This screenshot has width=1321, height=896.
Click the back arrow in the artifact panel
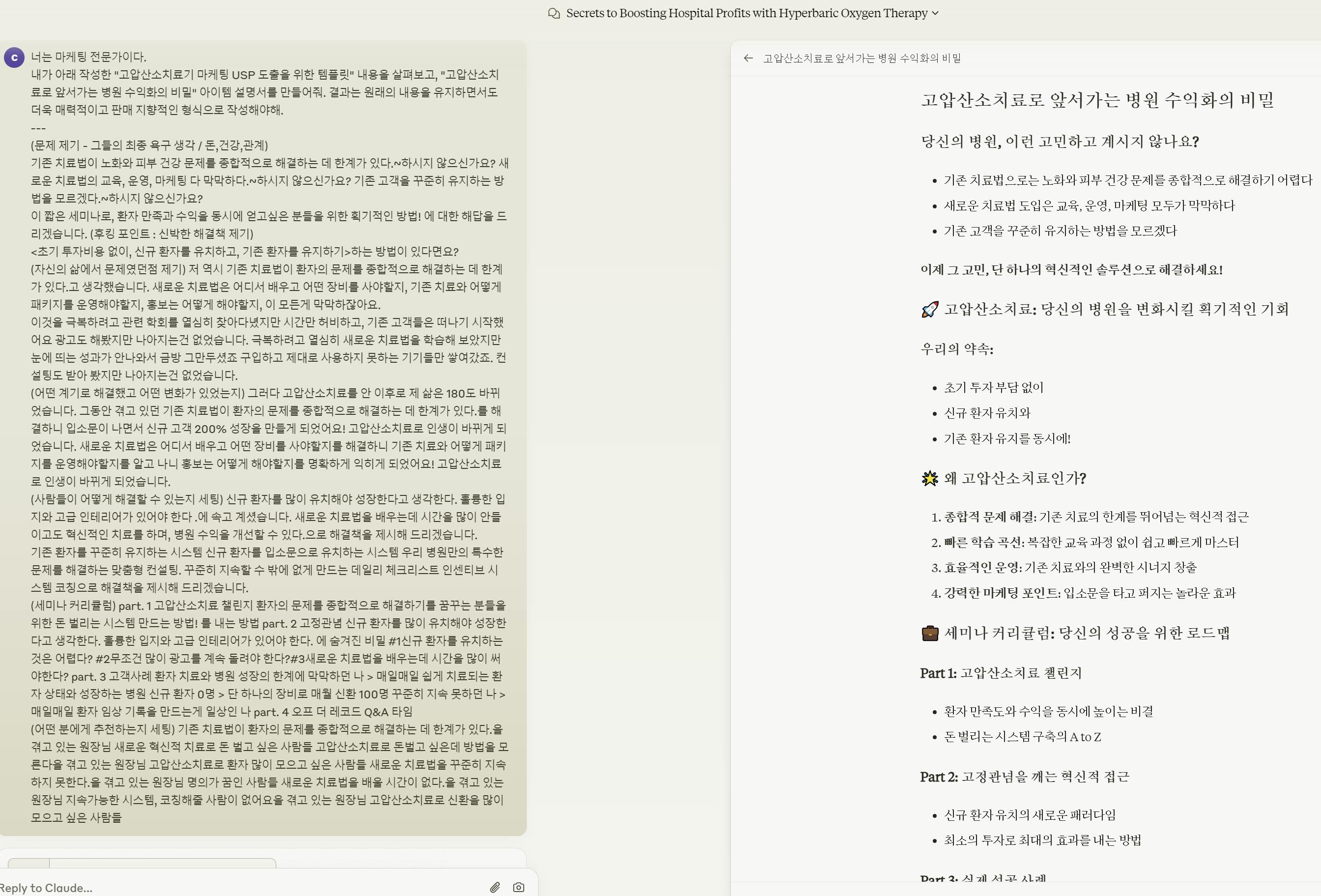(x=748, y=58)
